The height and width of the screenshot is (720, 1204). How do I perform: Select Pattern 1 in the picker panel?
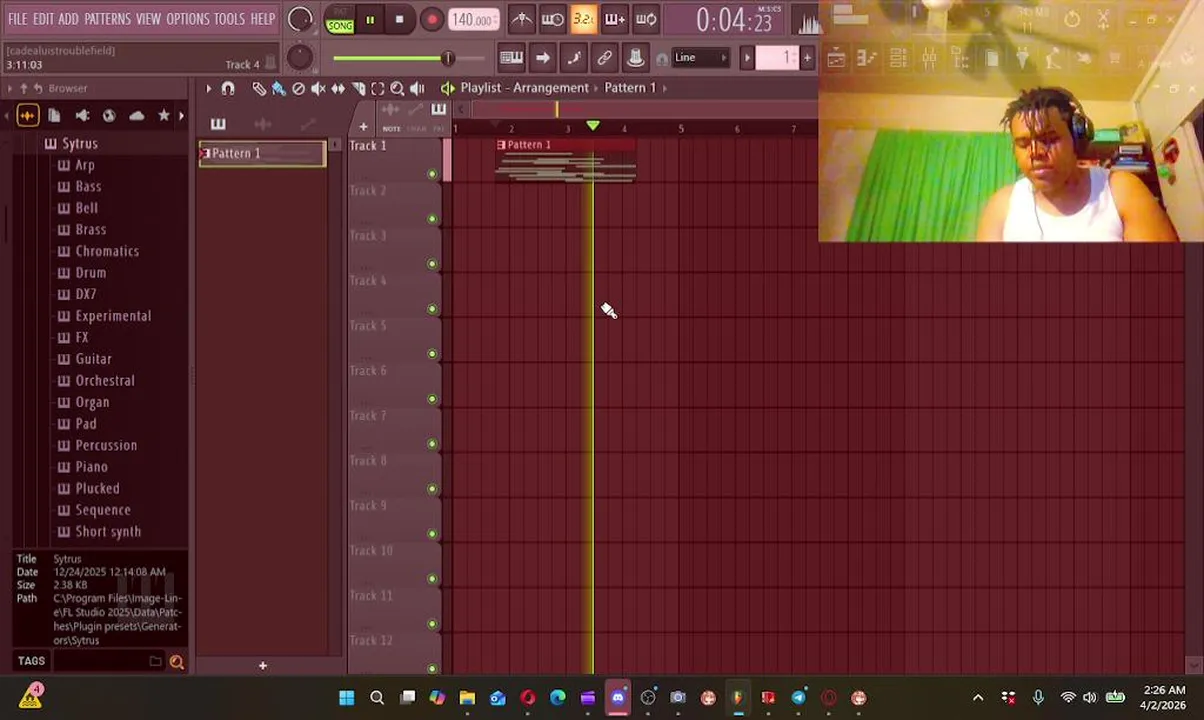pos(262,154)
